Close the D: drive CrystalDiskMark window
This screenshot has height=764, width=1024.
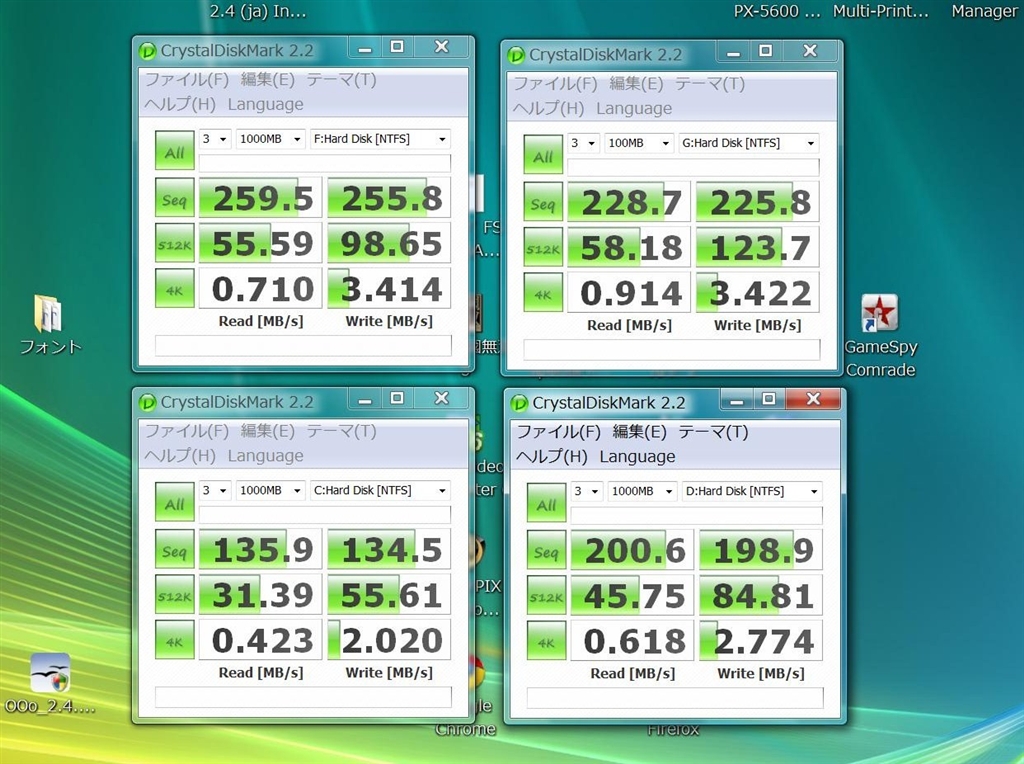coord(813,399)
